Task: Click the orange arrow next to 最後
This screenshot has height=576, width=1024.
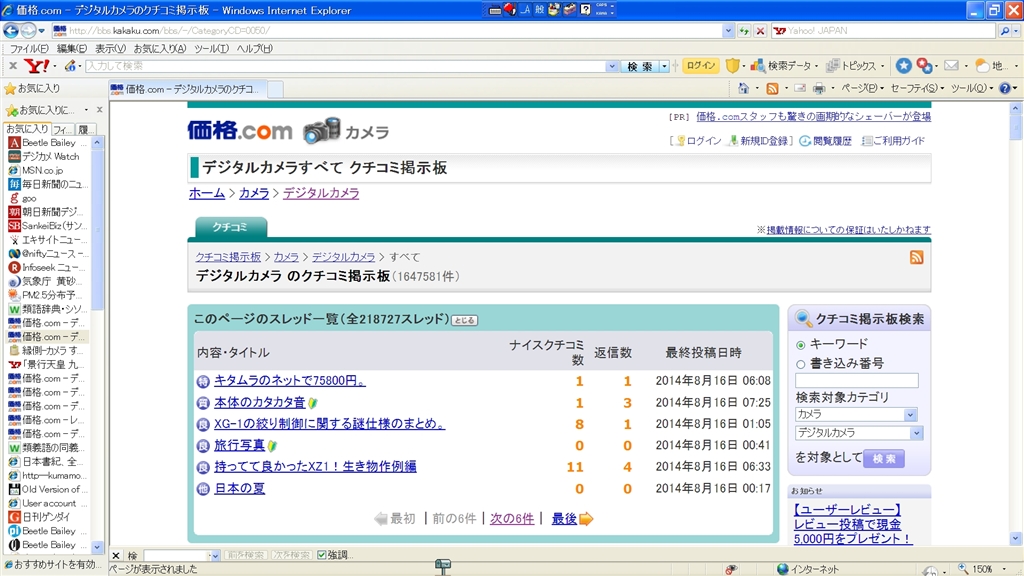Action: [586, 519]
